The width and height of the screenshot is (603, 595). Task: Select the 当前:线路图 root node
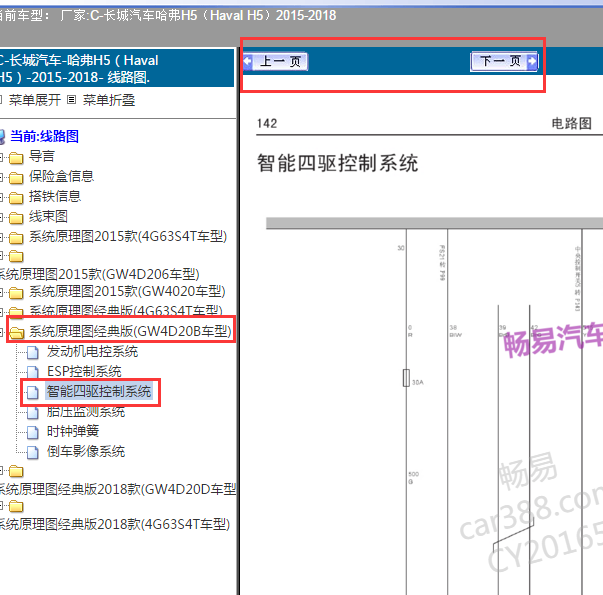44,136
